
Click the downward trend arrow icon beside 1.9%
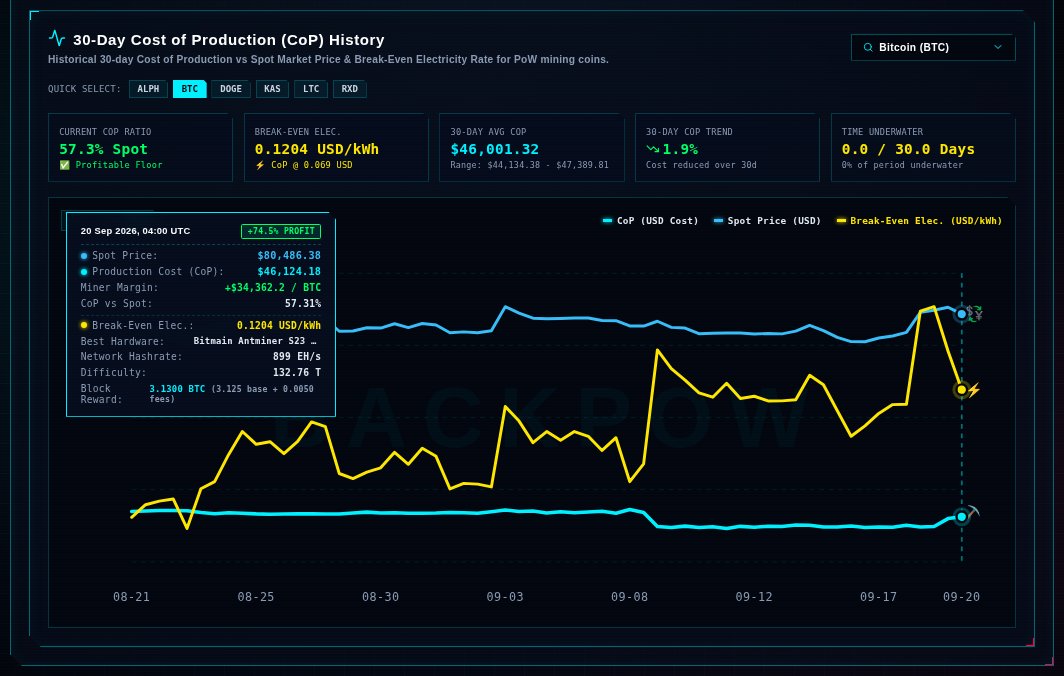(653, 149)
